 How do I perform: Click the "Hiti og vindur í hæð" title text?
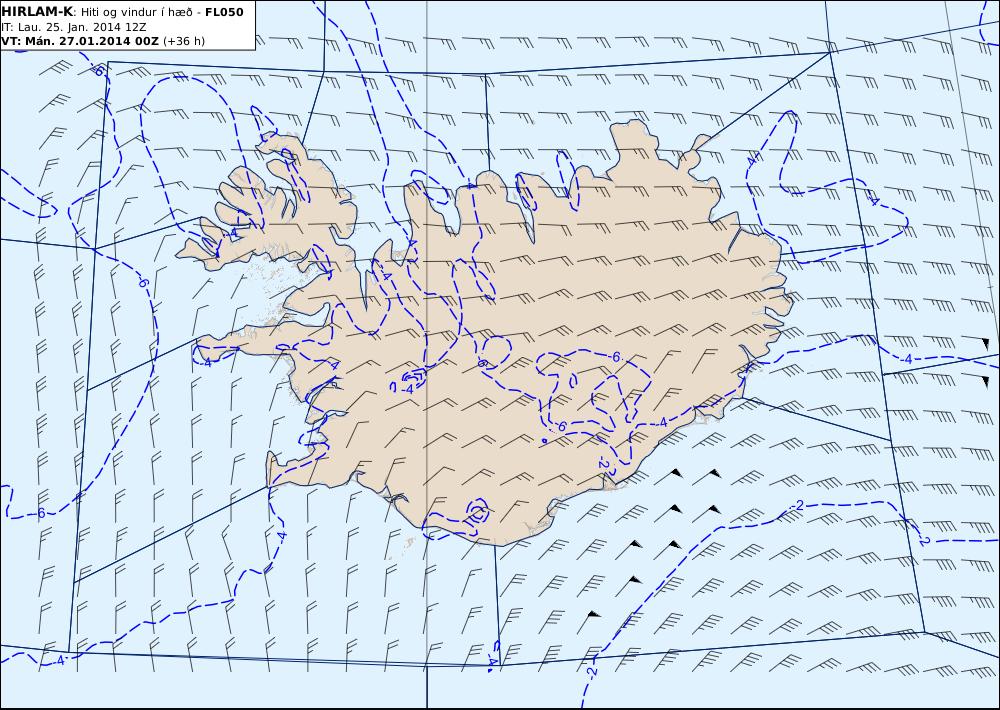[136, 12]
